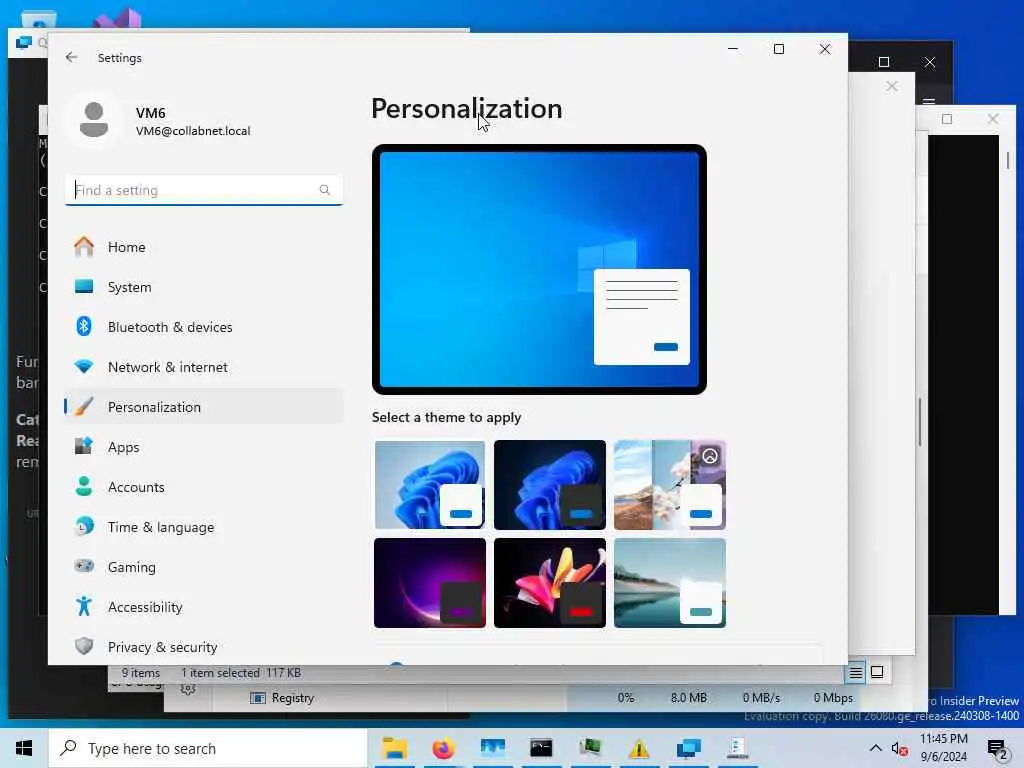Screen dimensions: 1024x768
Task: Click the 0 Mbps network value in background window
Action: tap(833, 698)
